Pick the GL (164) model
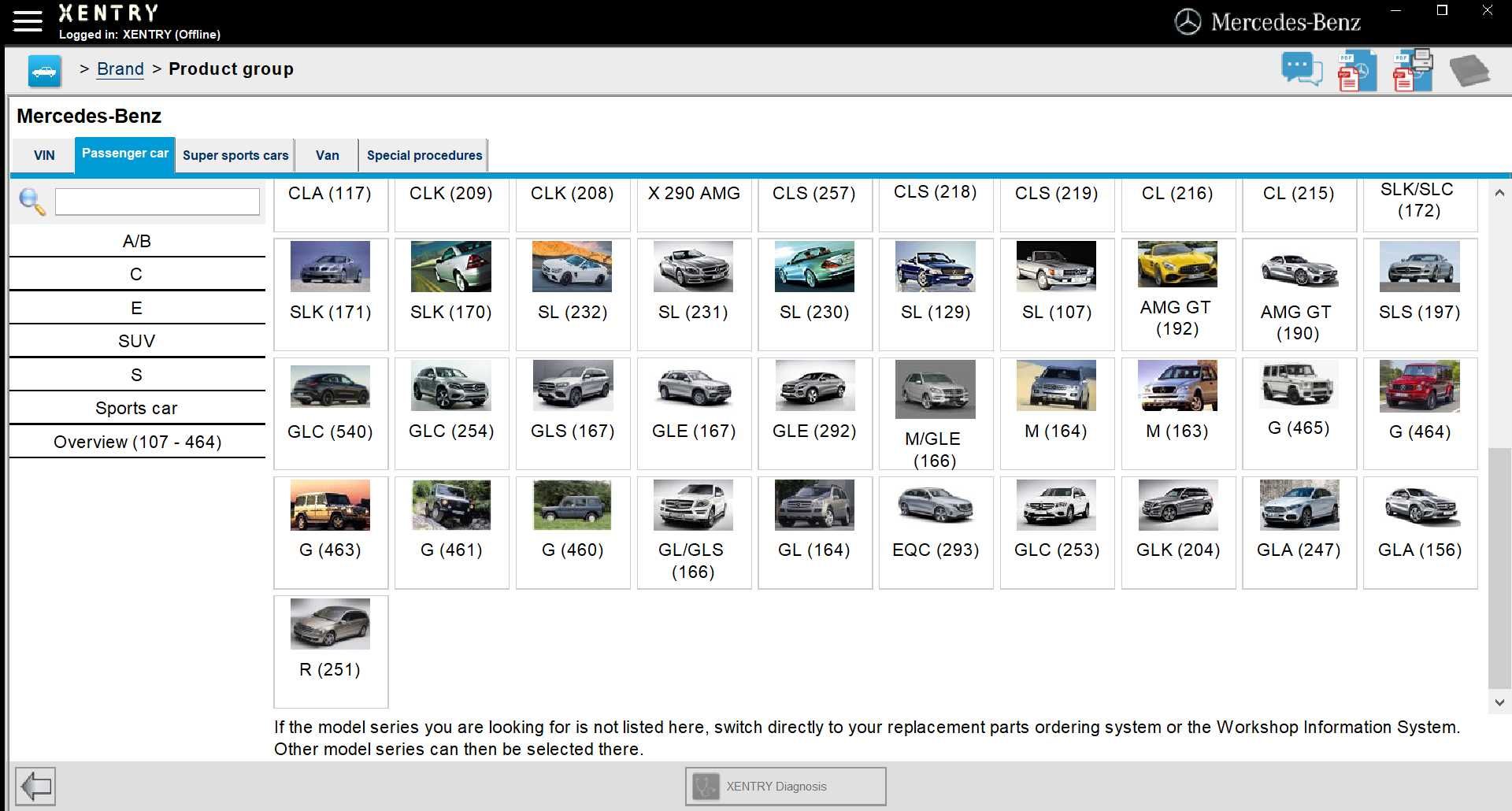The width and height of the screenshot is (1512, 811). click(815, 532)
